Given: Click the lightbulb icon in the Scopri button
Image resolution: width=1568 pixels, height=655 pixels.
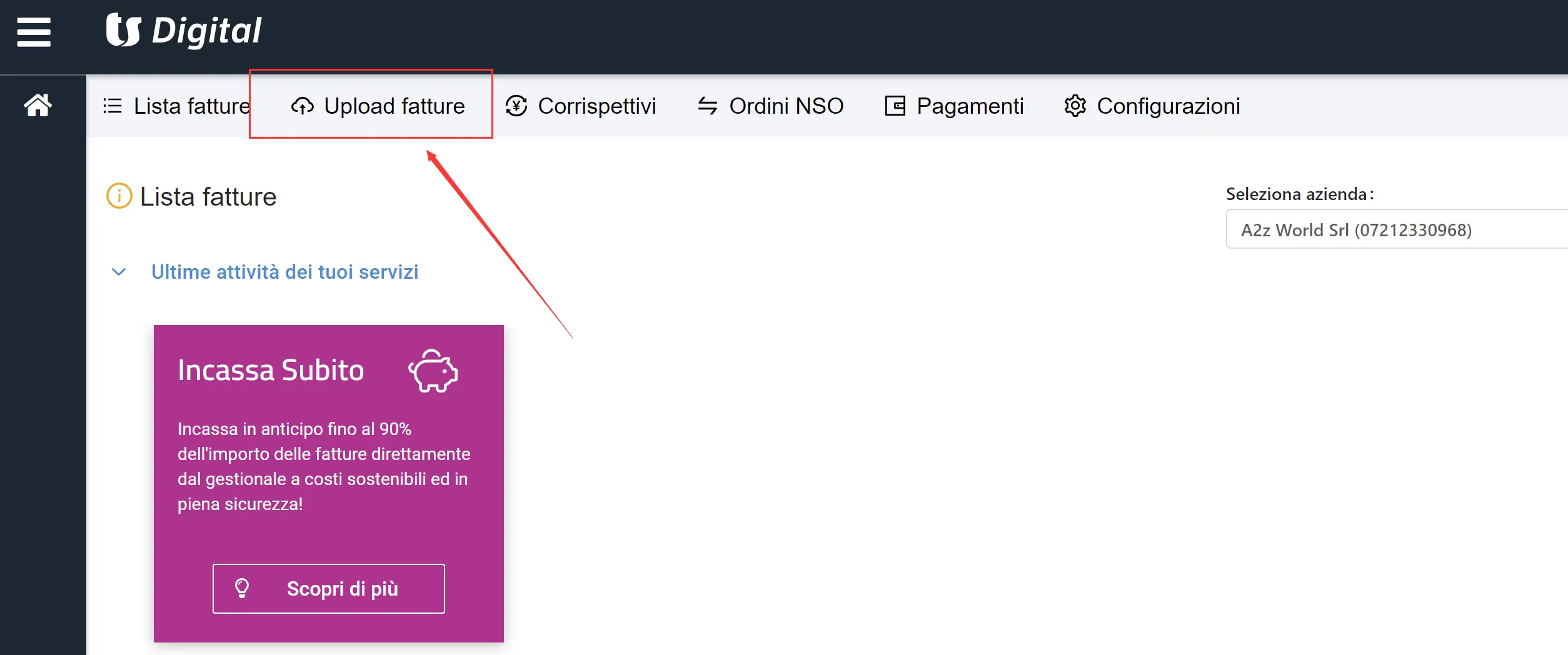Looking at the screenshot, I should [x=242, y=588].
